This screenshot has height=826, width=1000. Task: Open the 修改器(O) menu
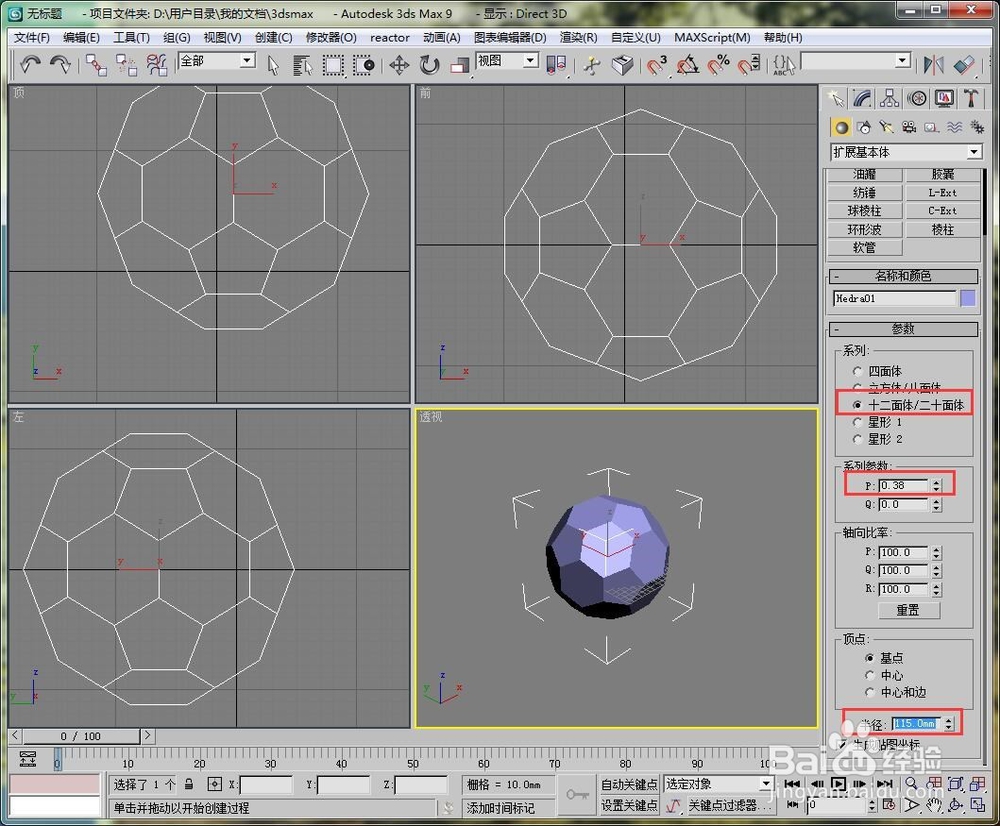click(331, 38)
